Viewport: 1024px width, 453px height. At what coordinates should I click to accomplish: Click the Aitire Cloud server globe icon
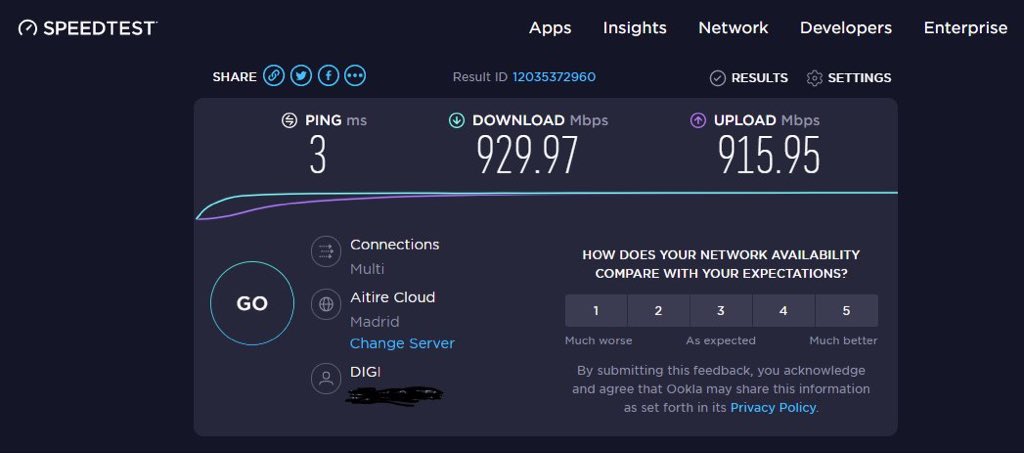326,305
